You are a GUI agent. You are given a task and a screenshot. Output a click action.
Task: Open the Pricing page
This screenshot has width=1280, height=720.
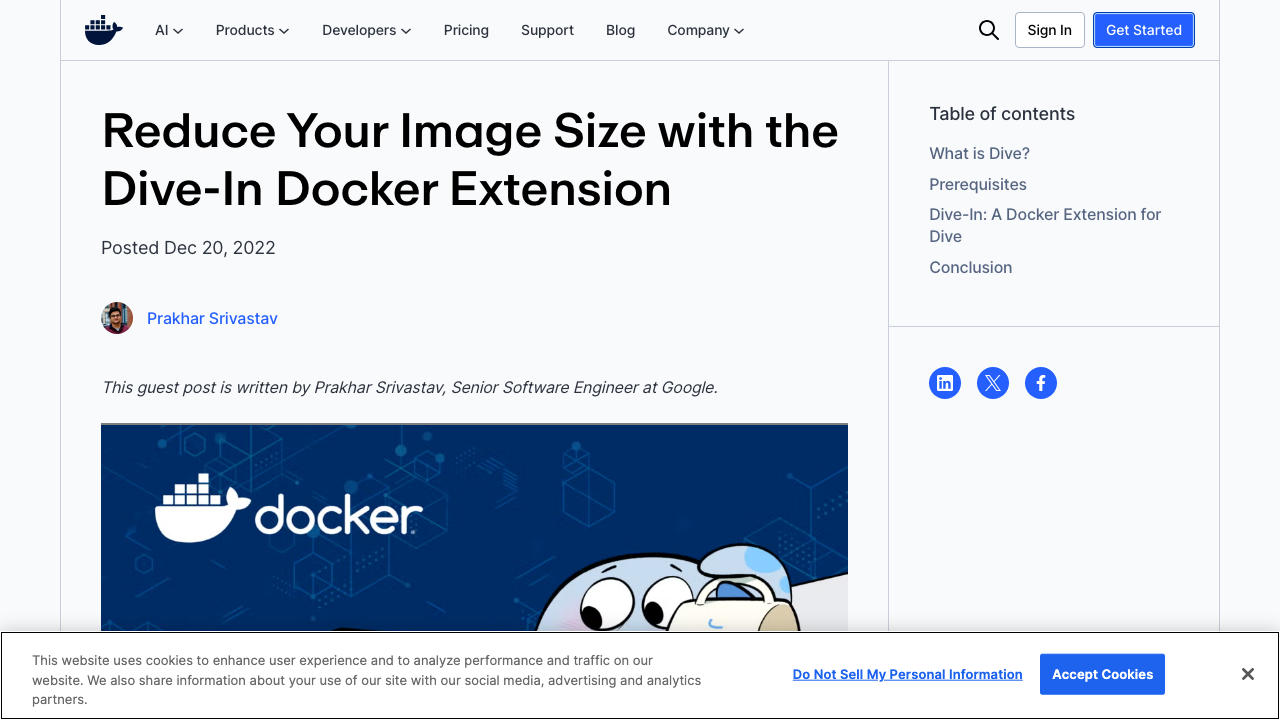pyautogui.click(x=466, y=30)
